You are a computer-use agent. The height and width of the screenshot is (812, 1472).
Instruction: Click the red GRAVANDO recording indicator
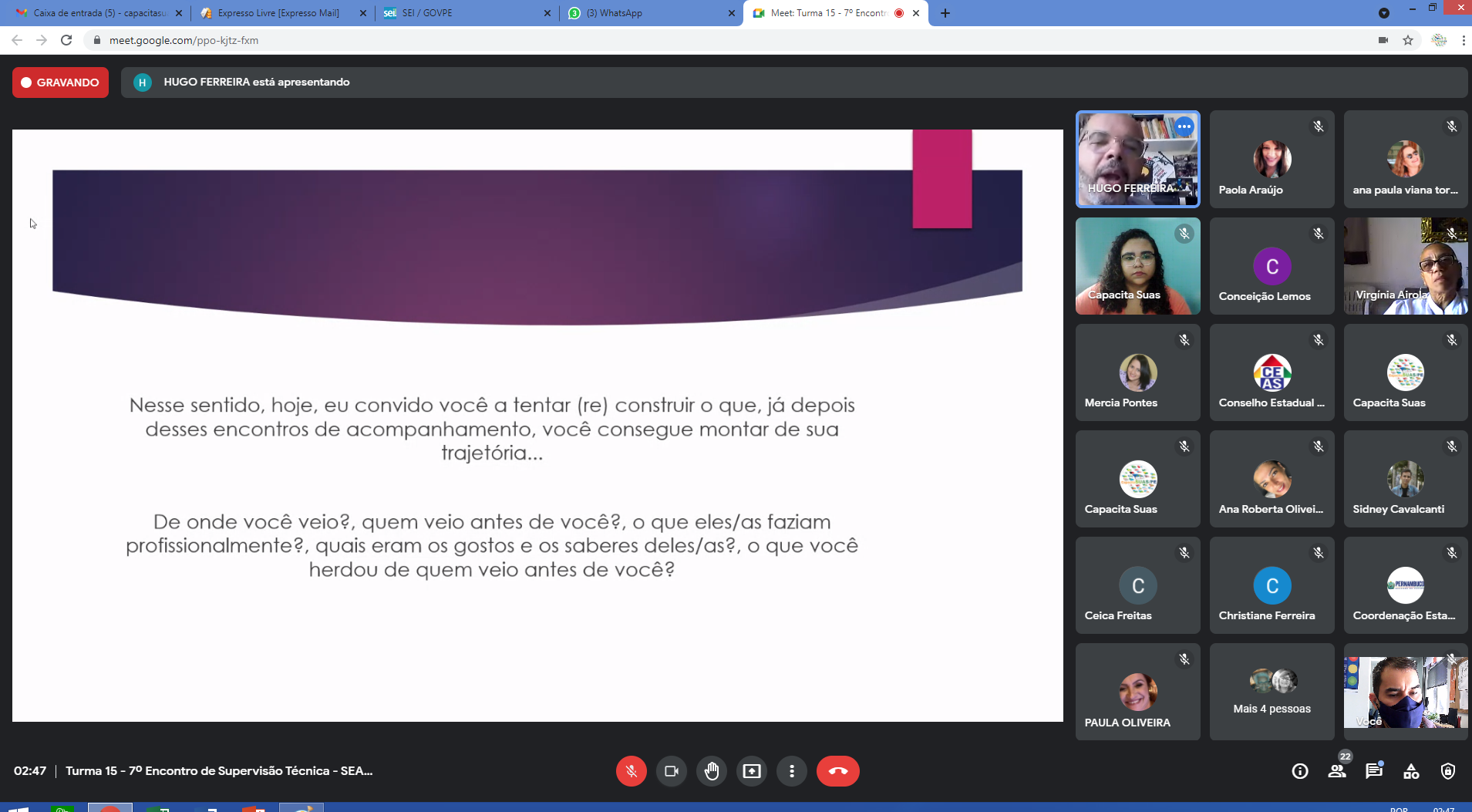coord(60,83)
